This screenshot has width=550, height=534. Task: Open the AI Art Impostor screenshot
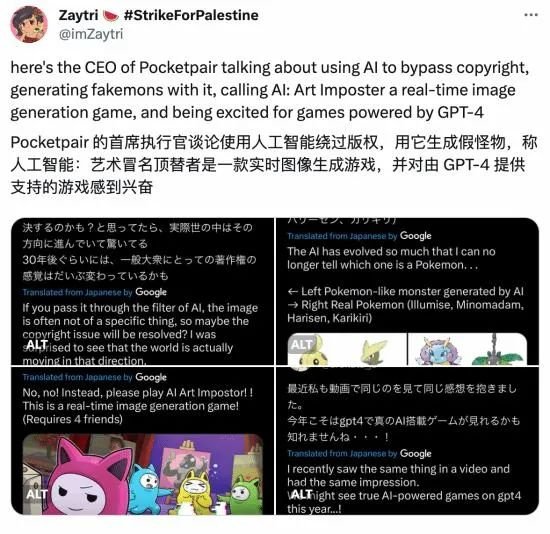point(142,441)
